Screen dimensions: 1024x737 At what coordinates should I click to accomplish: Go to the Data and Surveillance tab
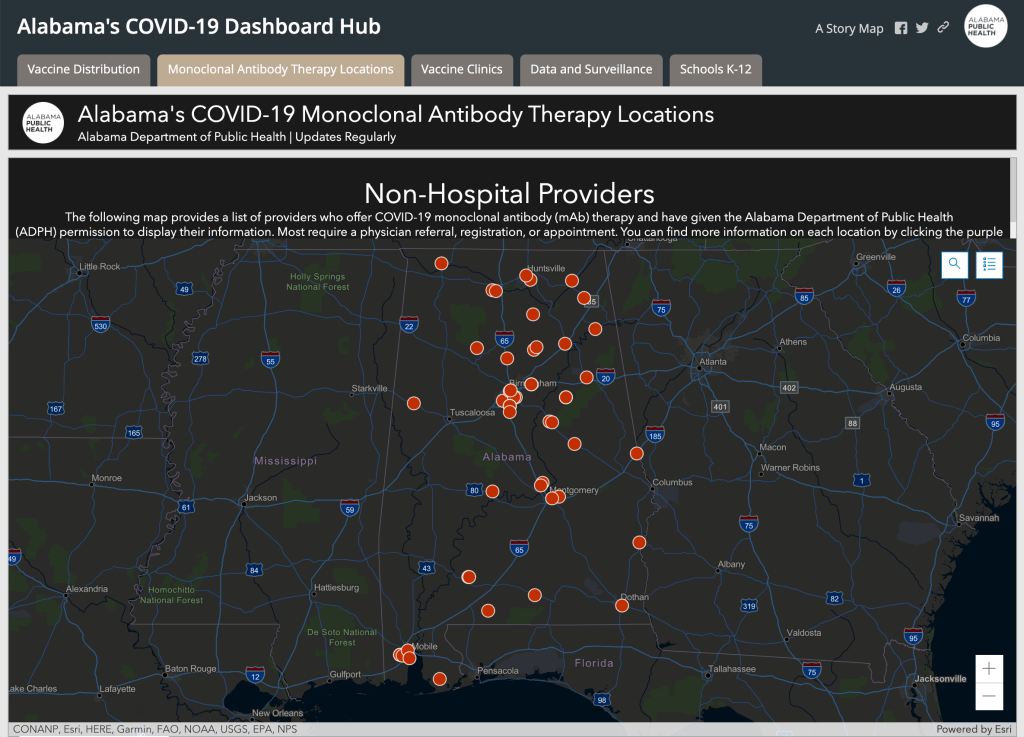click(591, 70)
